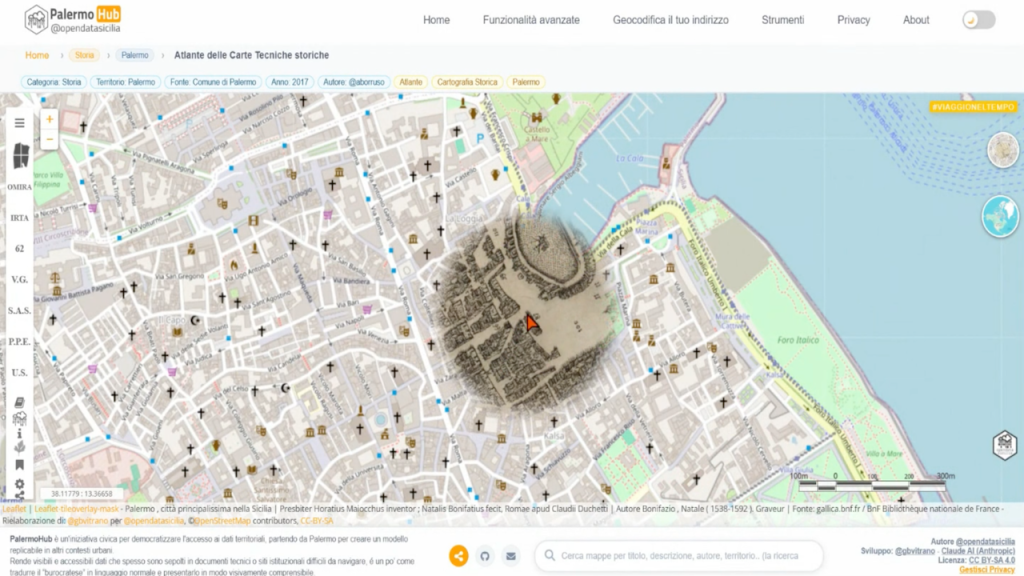This screenshot has width=1024, height=576.
Task: Click the orange share icon
Action: [458, 556]
